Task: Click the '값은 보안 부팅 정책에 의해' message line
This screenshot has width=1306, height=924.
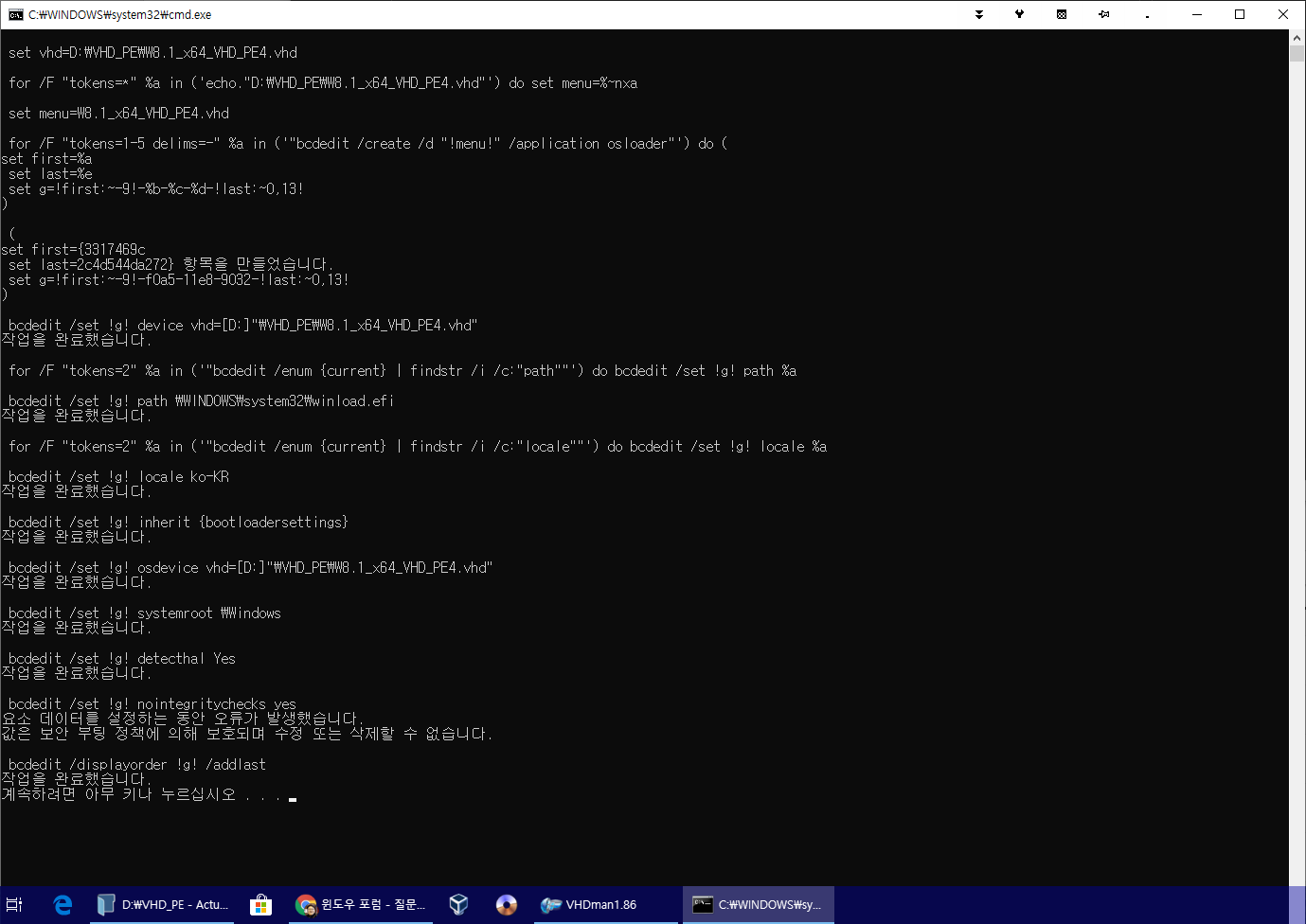Action: point(246,735)
